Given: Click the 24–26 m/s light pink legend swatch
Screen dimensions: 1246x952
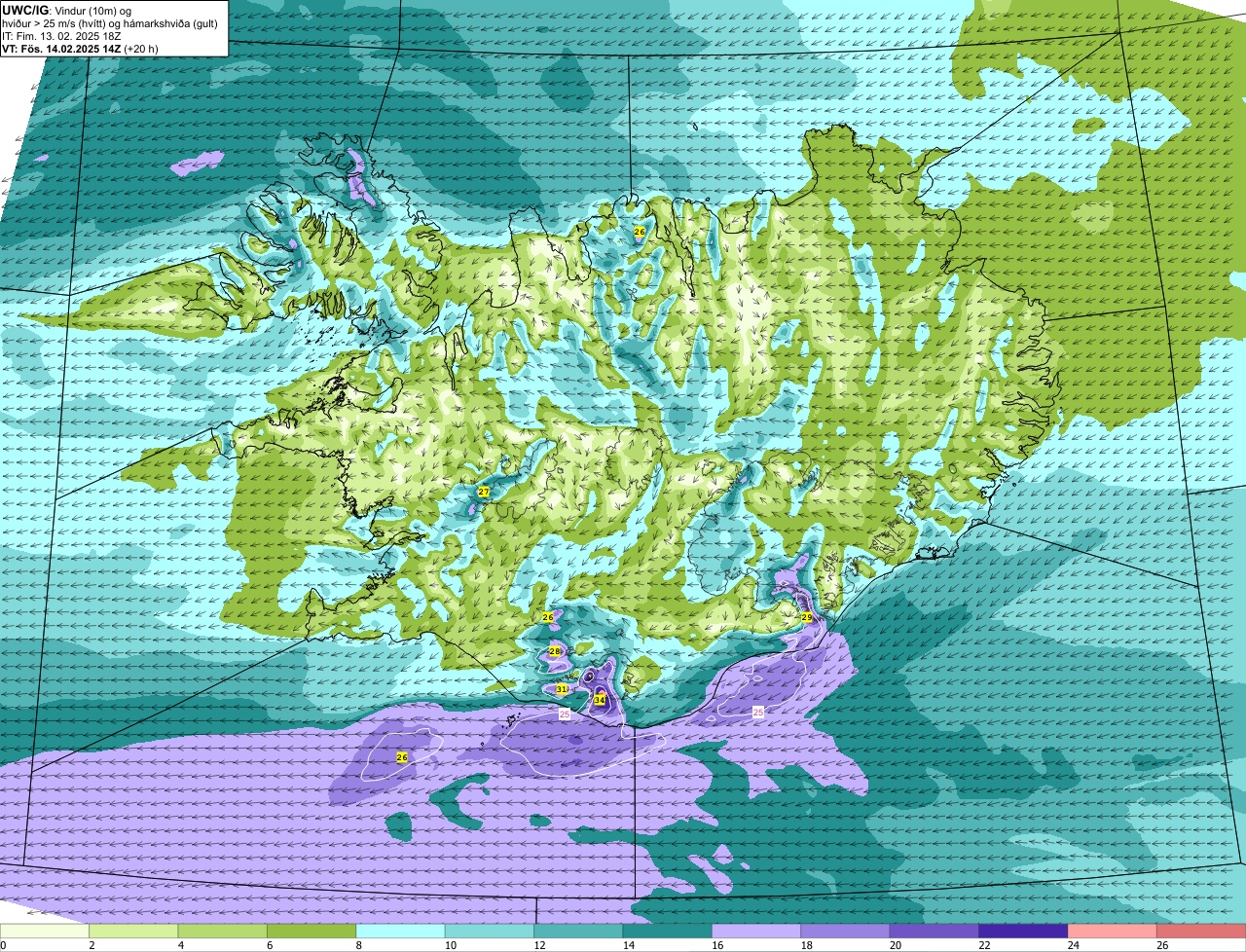Looking at the screenshot, I should point(1113,932).
